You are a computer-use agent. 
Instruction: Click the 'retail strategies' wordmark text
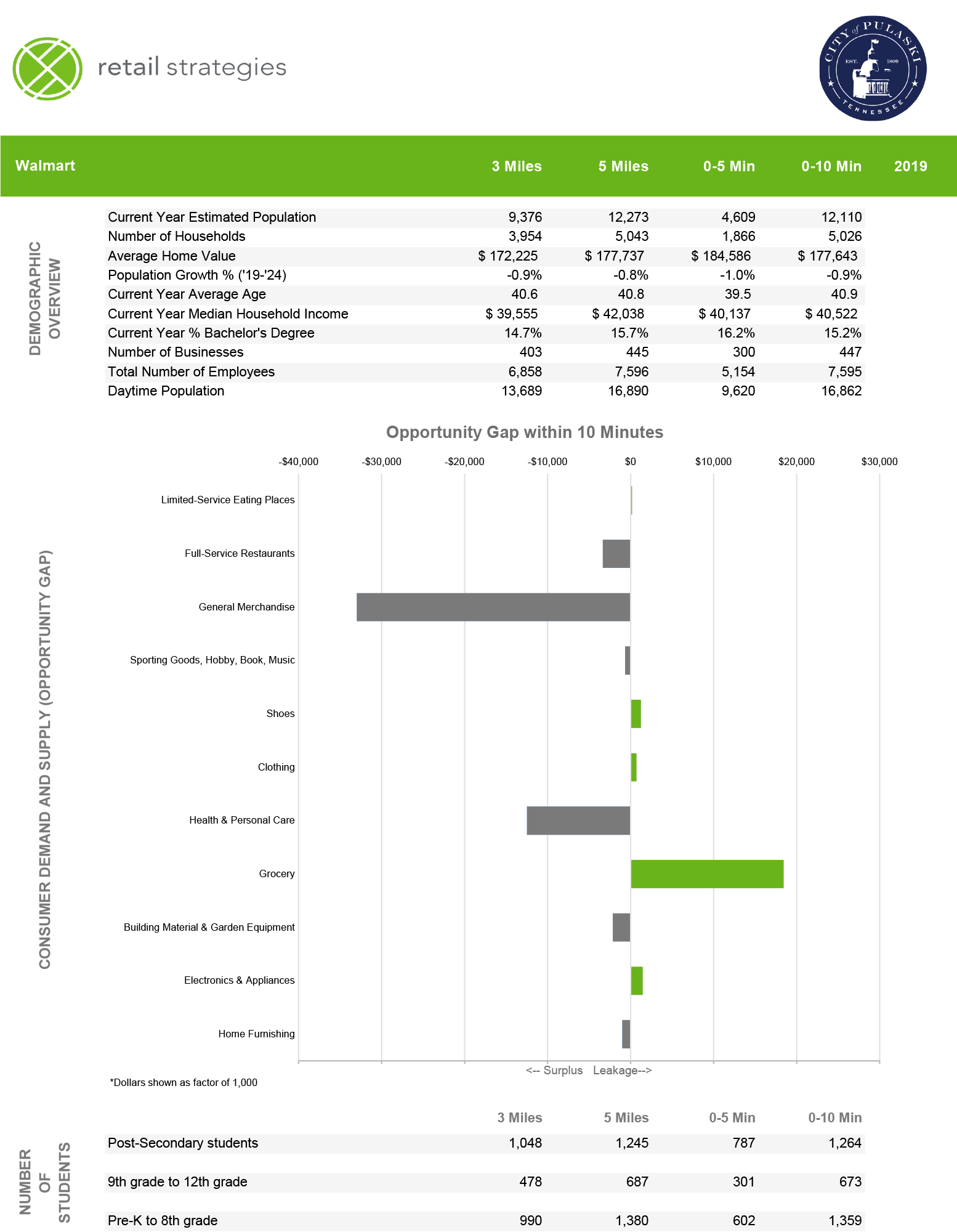pos(192,67)
